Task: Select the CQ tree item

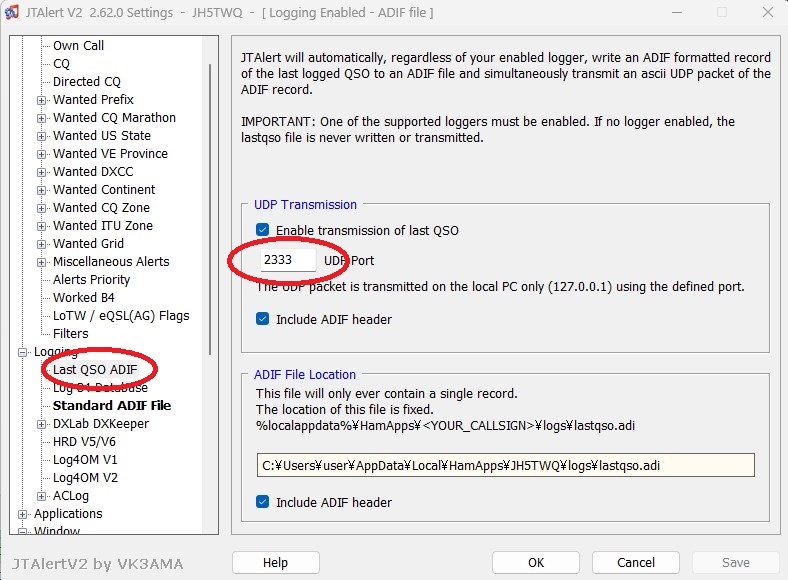Action: click(61, 64)
